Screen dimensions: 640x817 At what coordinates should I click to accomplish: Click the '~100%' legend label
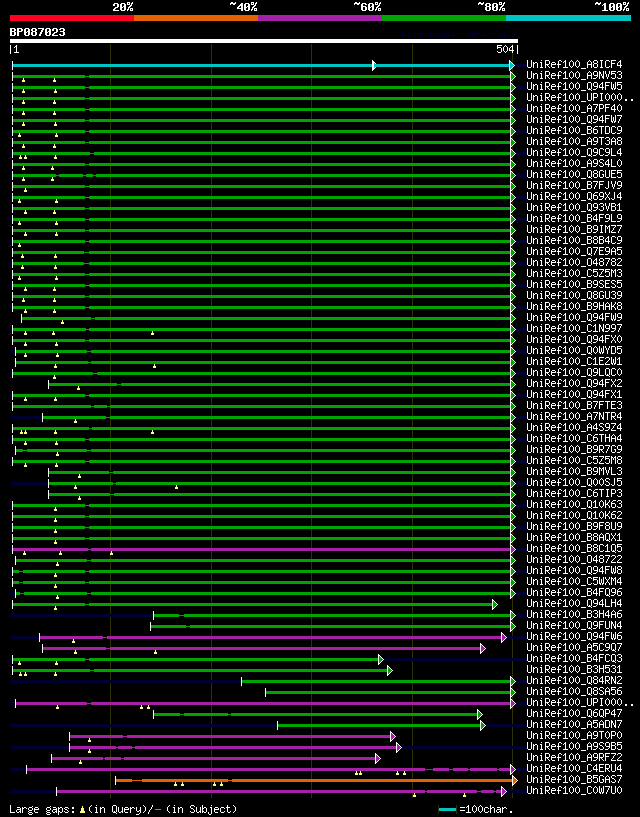point(612,7)
